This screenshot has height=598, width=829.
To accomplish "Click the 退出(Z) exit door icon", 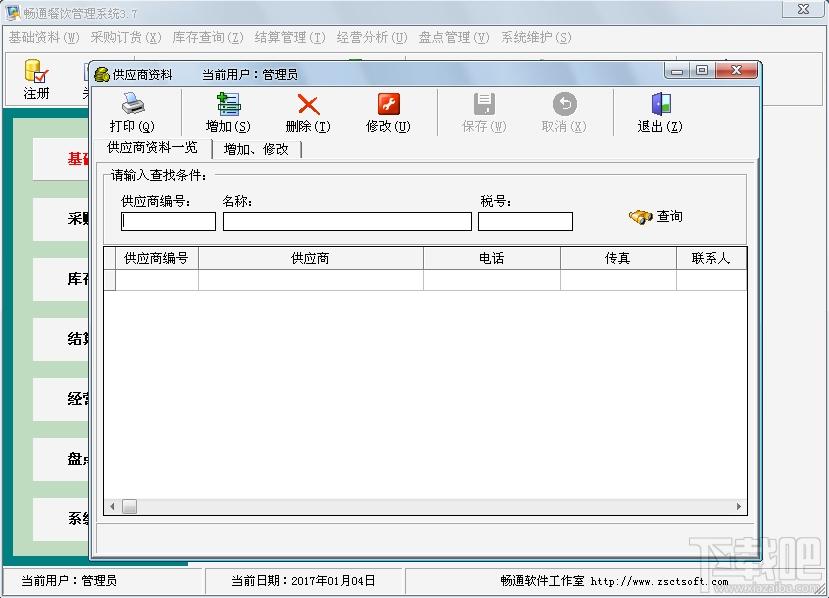I will [660, 104].
